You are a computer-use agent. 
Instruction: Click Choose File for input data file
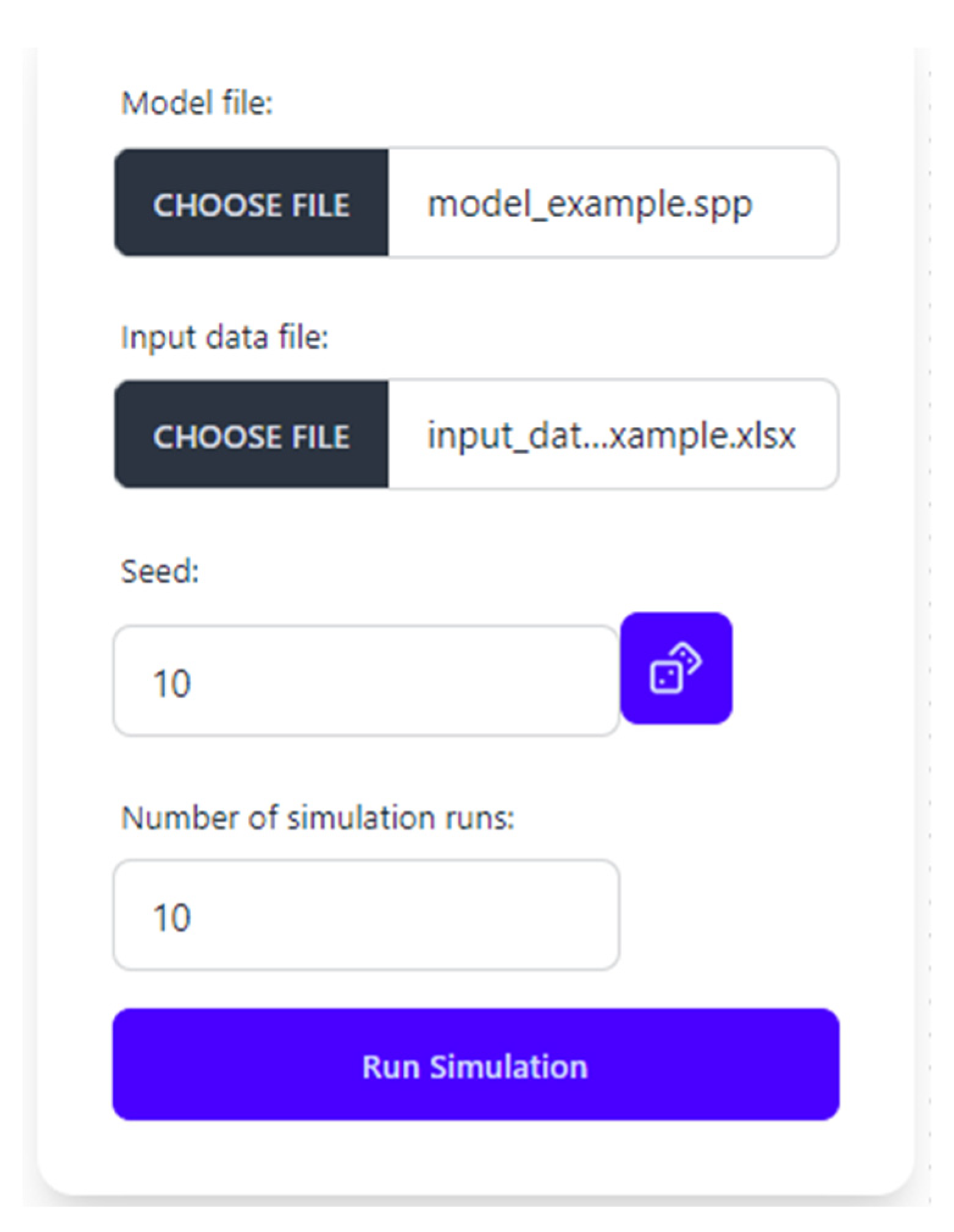click(x=251, y=434)
